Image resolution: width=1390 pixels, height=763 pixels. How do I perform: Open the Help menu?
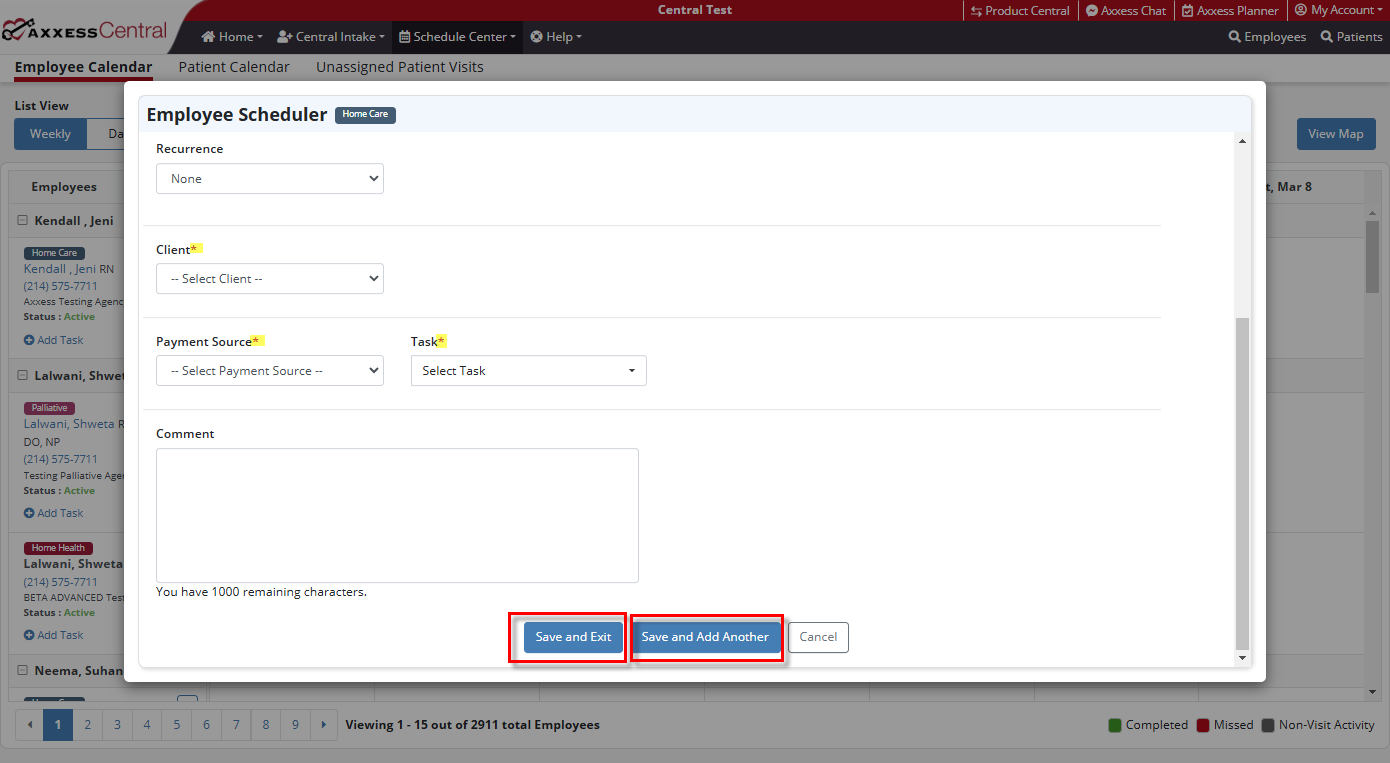[556, 37]
